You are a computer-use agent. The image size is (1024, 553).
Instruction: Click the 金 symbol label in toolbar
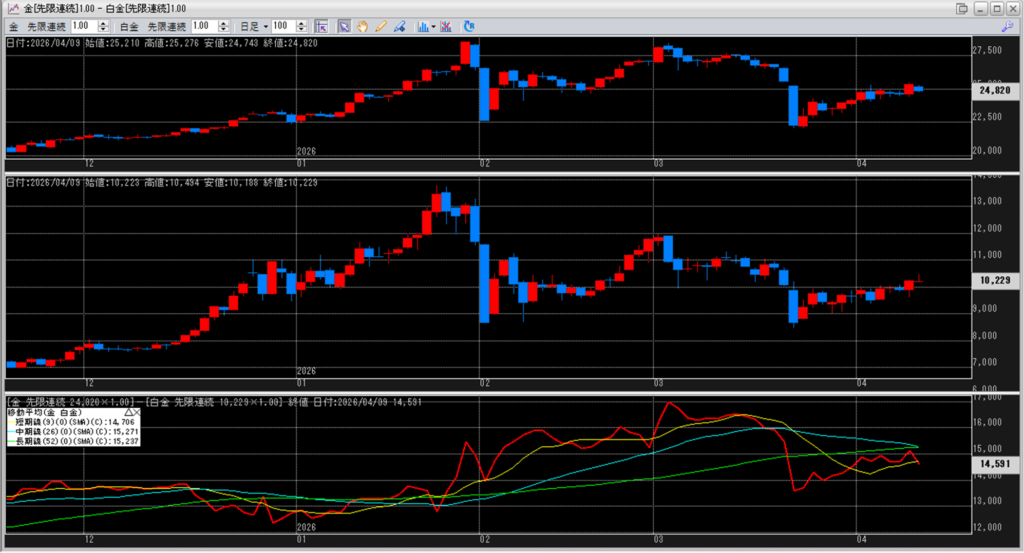[x=14, y=27]
